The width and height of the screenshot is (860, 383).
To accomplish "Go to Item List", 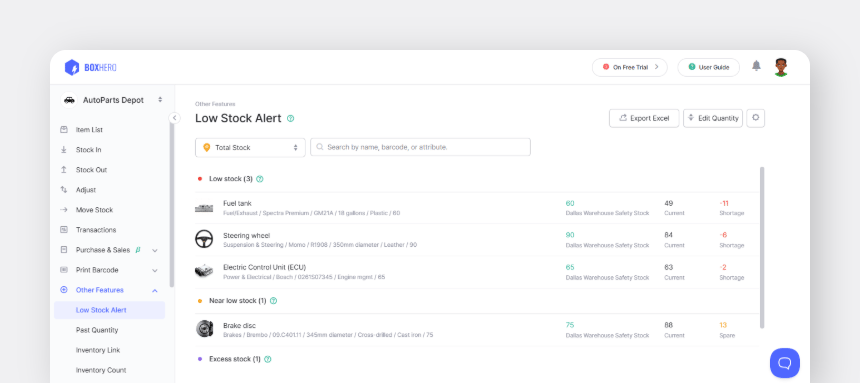I will [89, 129].
